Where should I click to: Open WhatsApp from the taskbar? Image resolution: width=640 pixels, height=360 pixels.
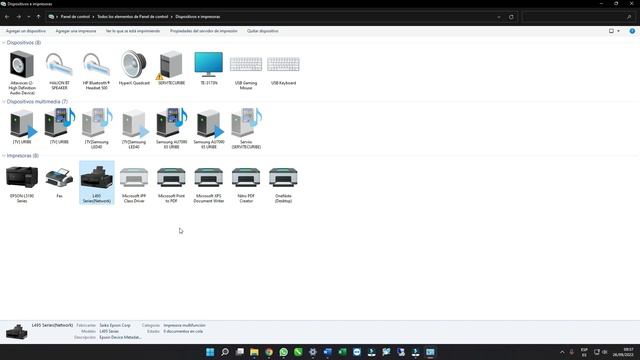(x=284, y=352)
